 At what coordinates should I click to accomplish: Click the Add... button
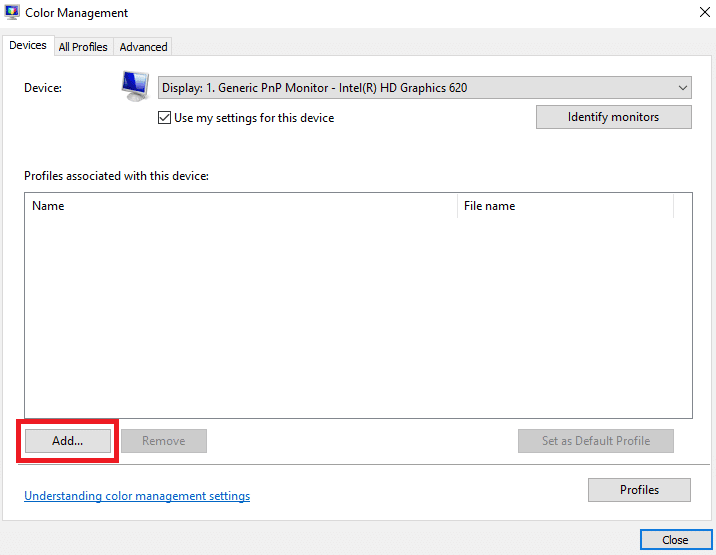click(x=68, y=441)
